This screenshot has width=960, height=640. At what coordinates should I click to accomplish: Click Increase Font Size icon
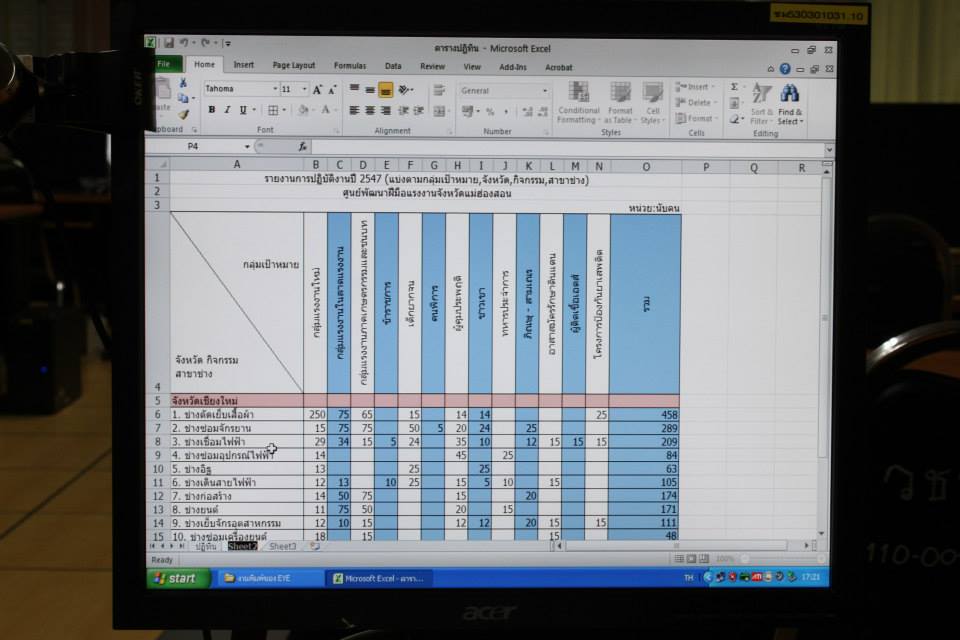318,89
